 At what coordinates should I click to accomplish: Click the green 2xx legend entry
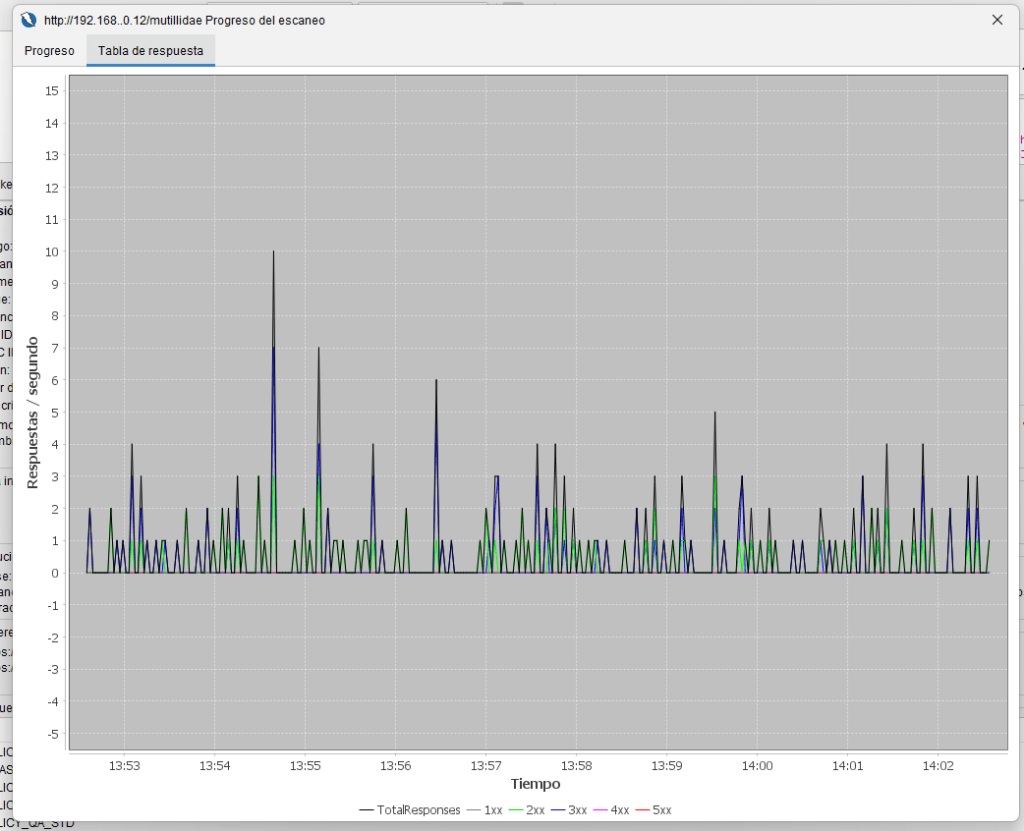pyautogui.click(x=526, y=810)
